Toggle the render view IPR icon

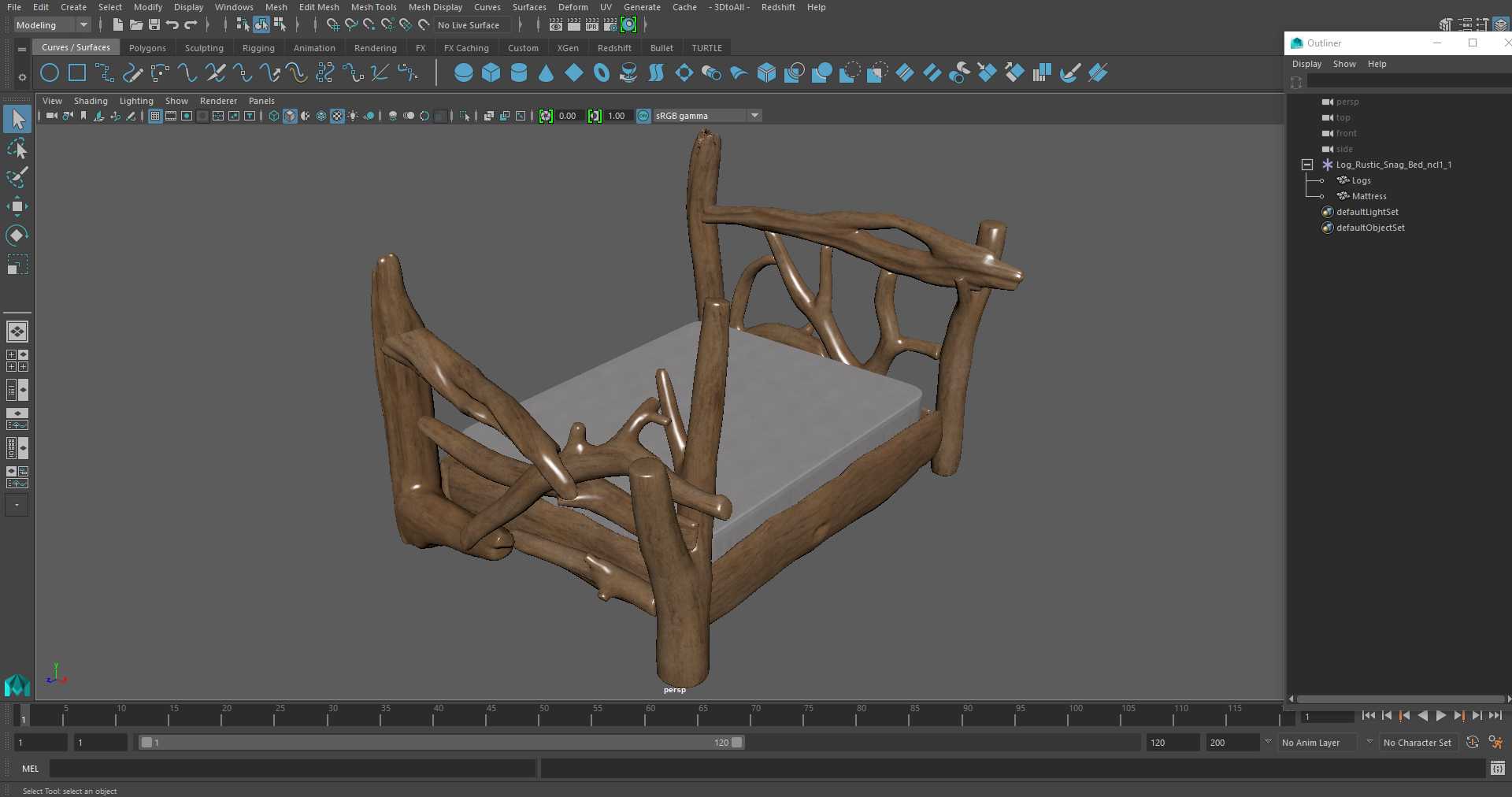point(592,25)
